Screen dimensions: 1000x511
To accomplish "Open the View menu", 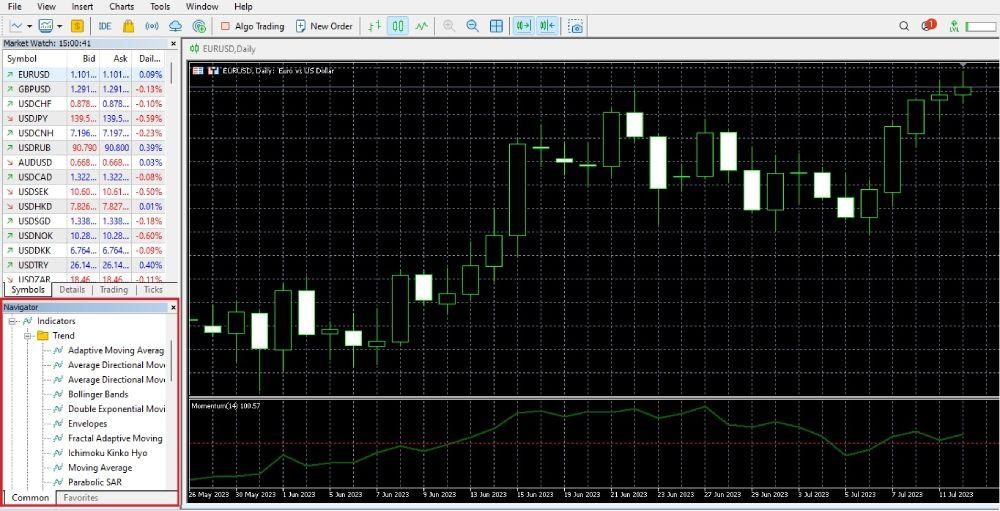I will click(47, 6).
